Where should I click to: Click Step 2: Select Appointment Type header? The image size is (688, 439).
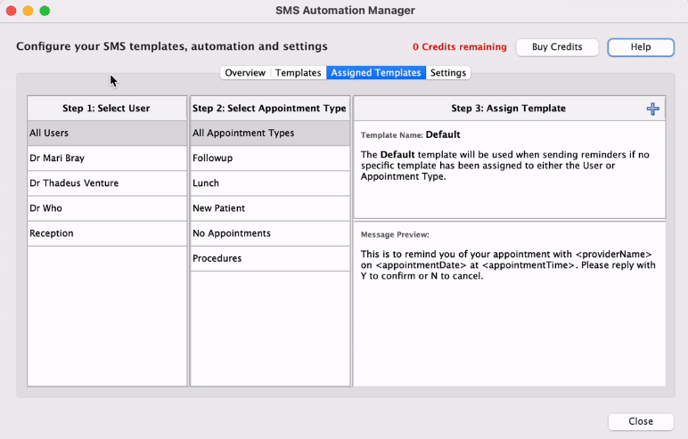pyautogui.click(x=270, y=108)
